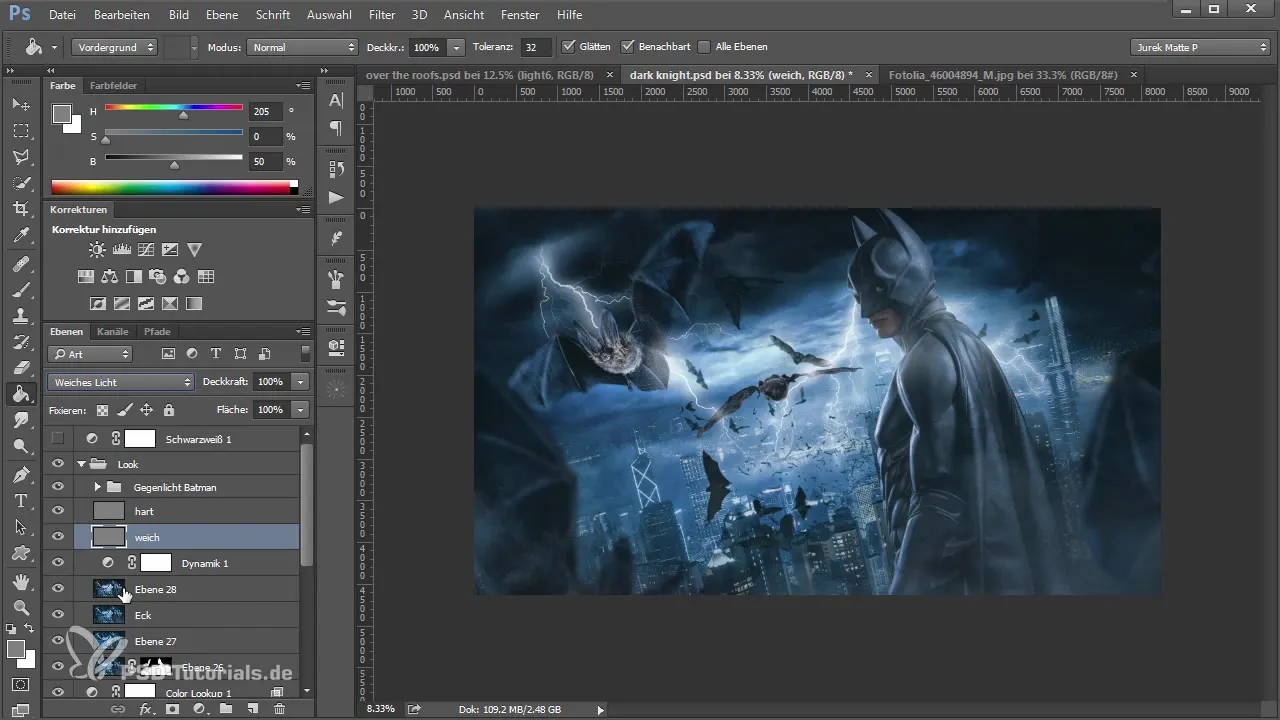This screenshot has width=1280, height=720.
Task: Open the Fläche fill dropdown arrow
Action: coord(301,410)
